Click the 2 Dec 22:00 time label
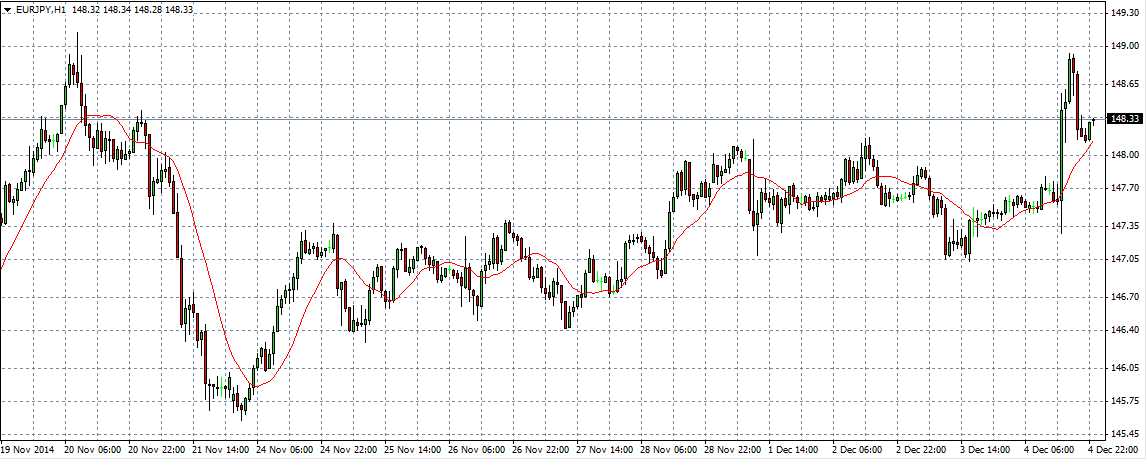Screen dimensions: 1147x459 pyautogui.click(x=921, y=449)
